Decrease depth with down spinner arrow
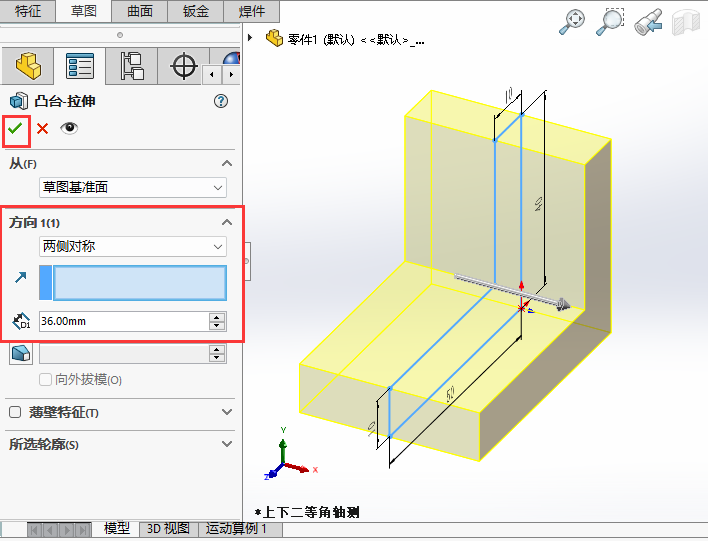 (217, 326)
